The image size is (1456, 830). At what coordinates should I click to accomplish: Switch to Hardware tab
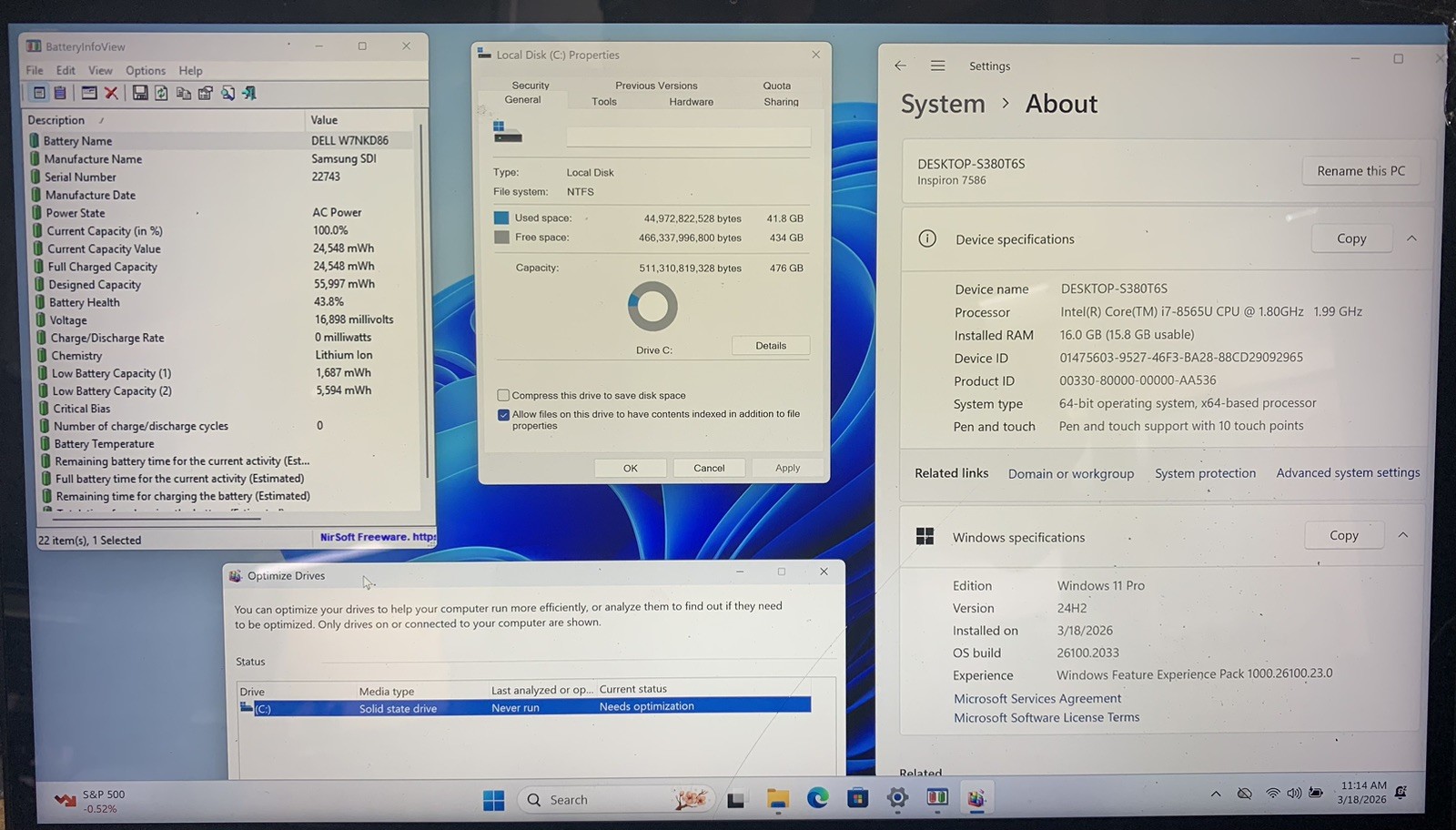(x=692, y=102)
